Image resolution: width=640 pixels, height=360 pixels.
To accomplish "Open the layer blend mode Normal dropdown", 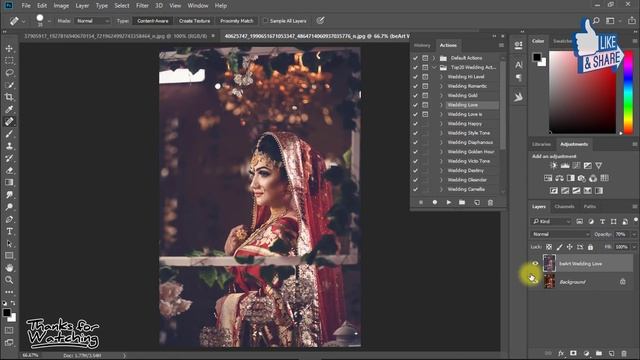I will 560,234.
